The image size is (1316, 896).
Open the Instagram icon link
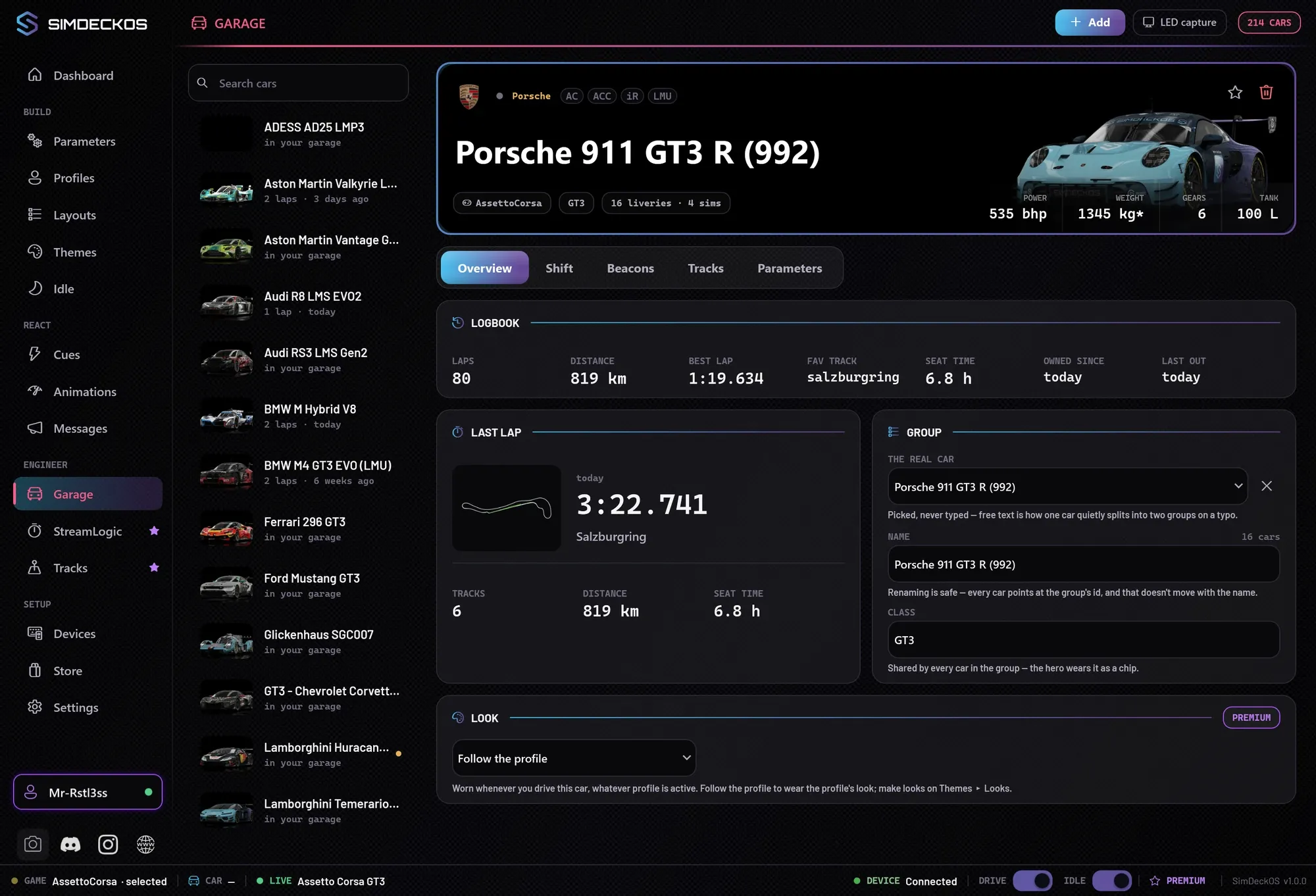point(108,844)
